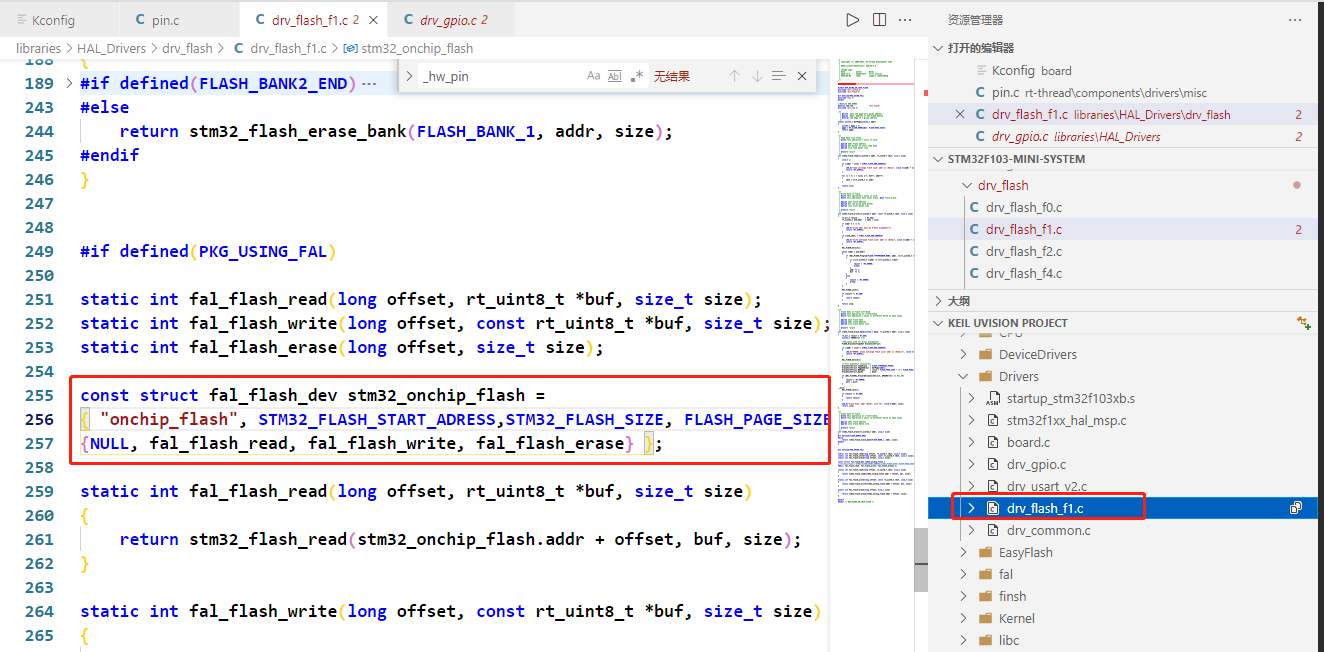The image size is (1324, 652).
Task: Expand drv_common.c node in Keil project
Action: 971,530
